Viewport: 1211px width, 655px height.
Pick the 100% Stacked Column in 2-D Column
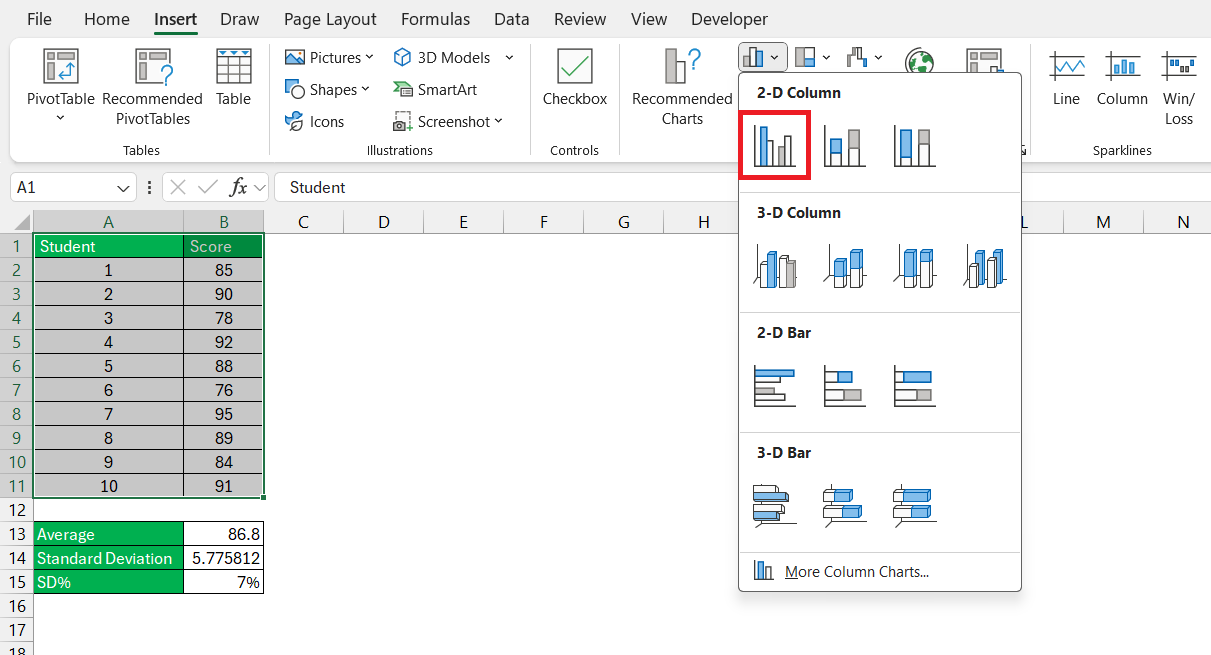click(x=915, y=146)
